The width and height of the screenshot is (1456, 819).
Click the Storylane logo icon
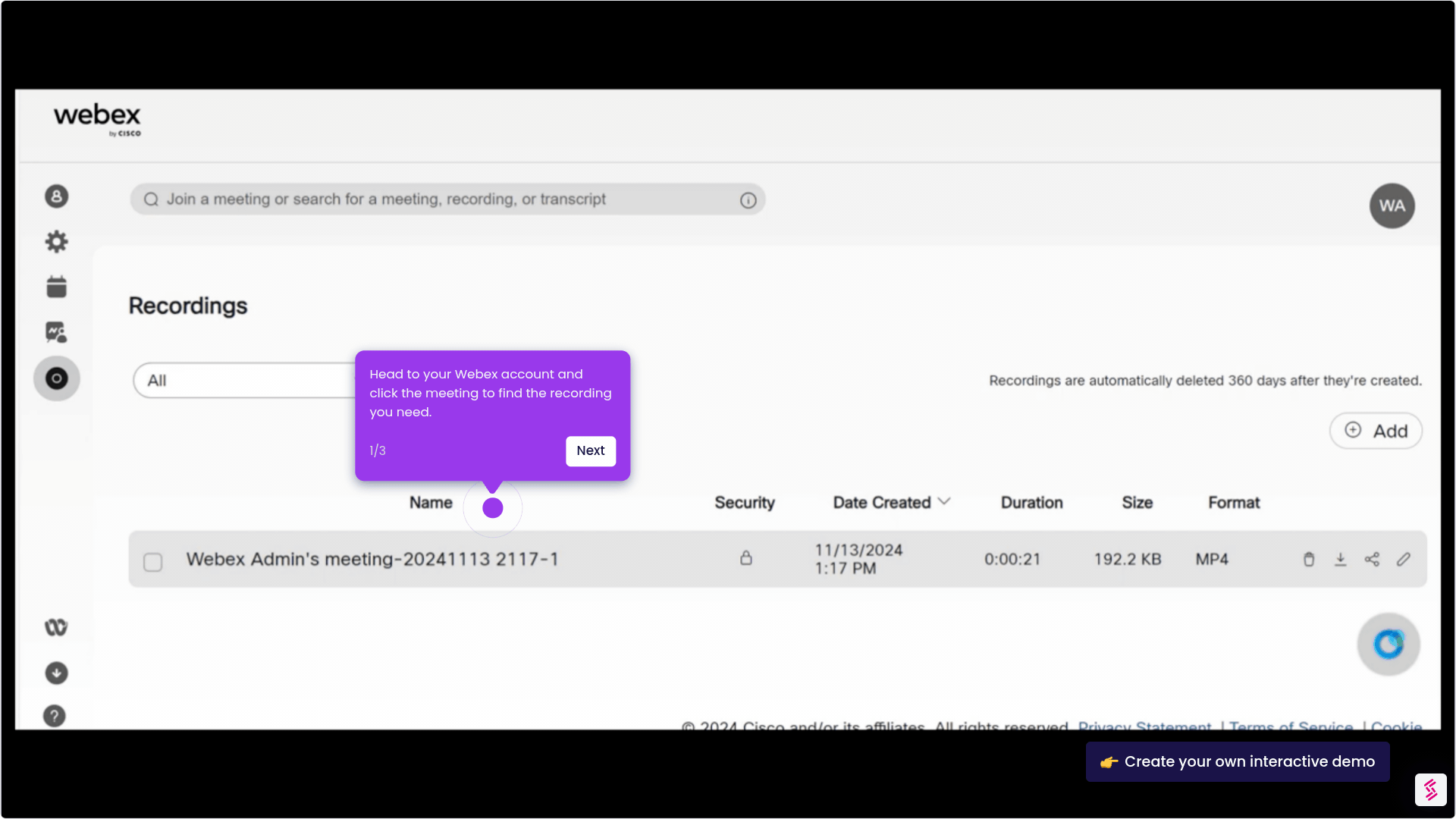pos(1431,790)
